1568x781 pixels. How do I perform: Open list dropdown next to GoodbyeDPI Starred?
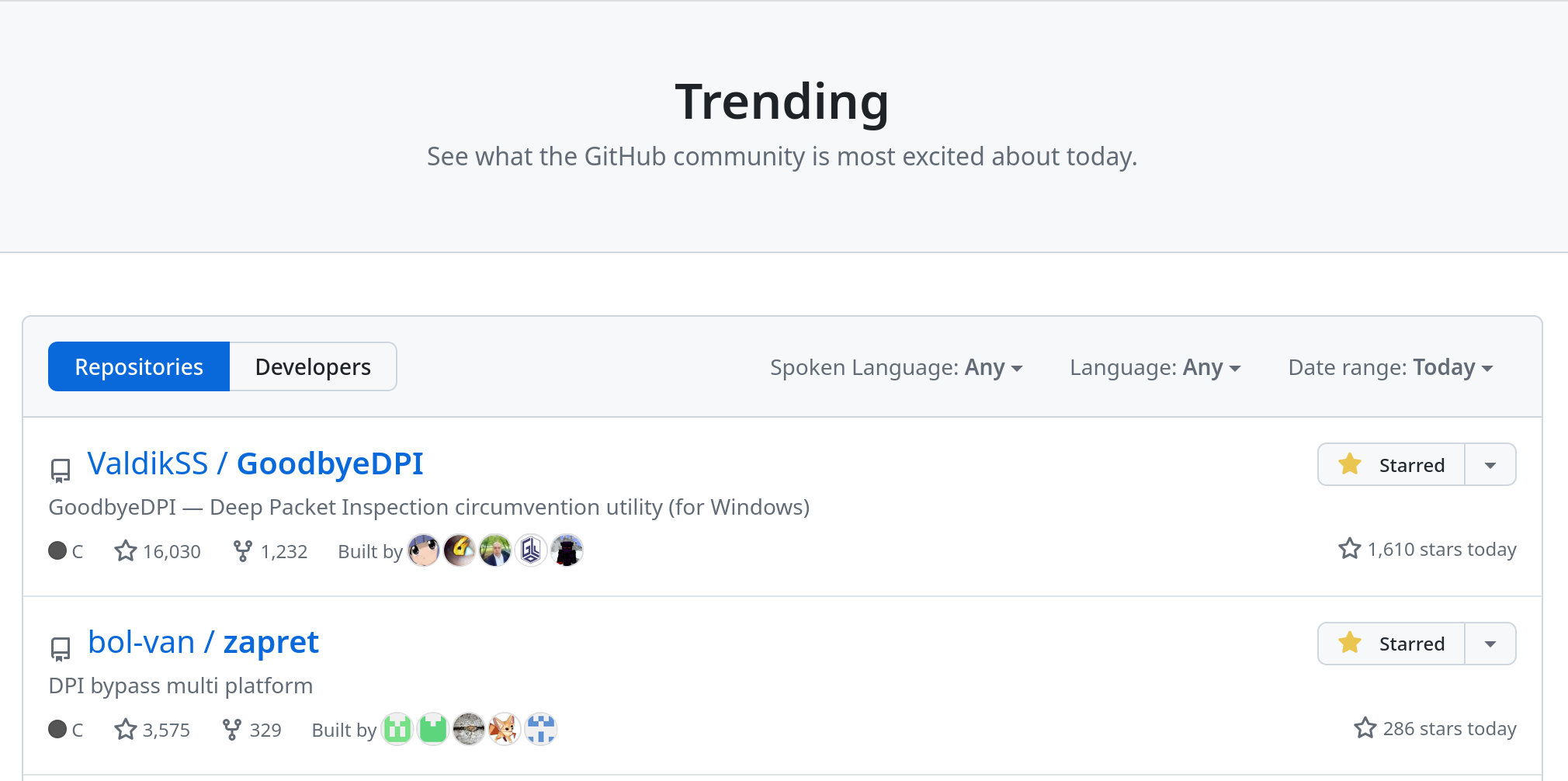point(1490,465)
